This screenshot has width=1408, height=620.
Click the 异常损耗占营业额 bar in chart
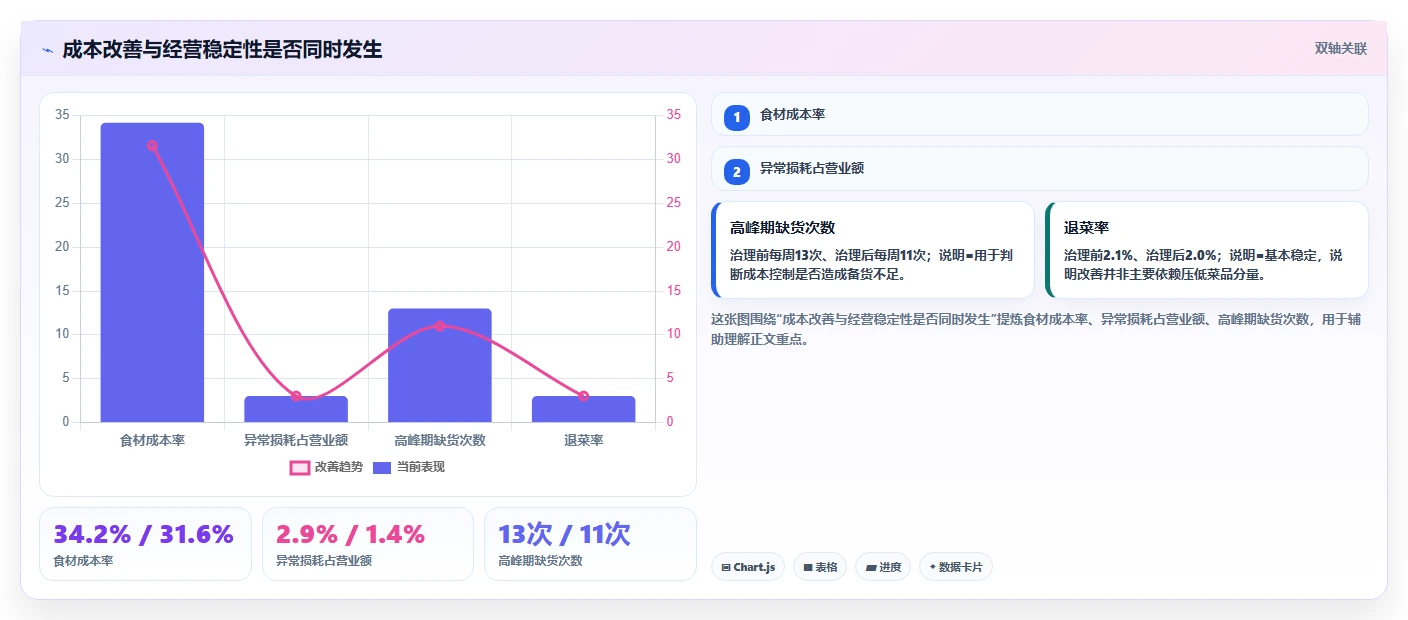point(296,409)
